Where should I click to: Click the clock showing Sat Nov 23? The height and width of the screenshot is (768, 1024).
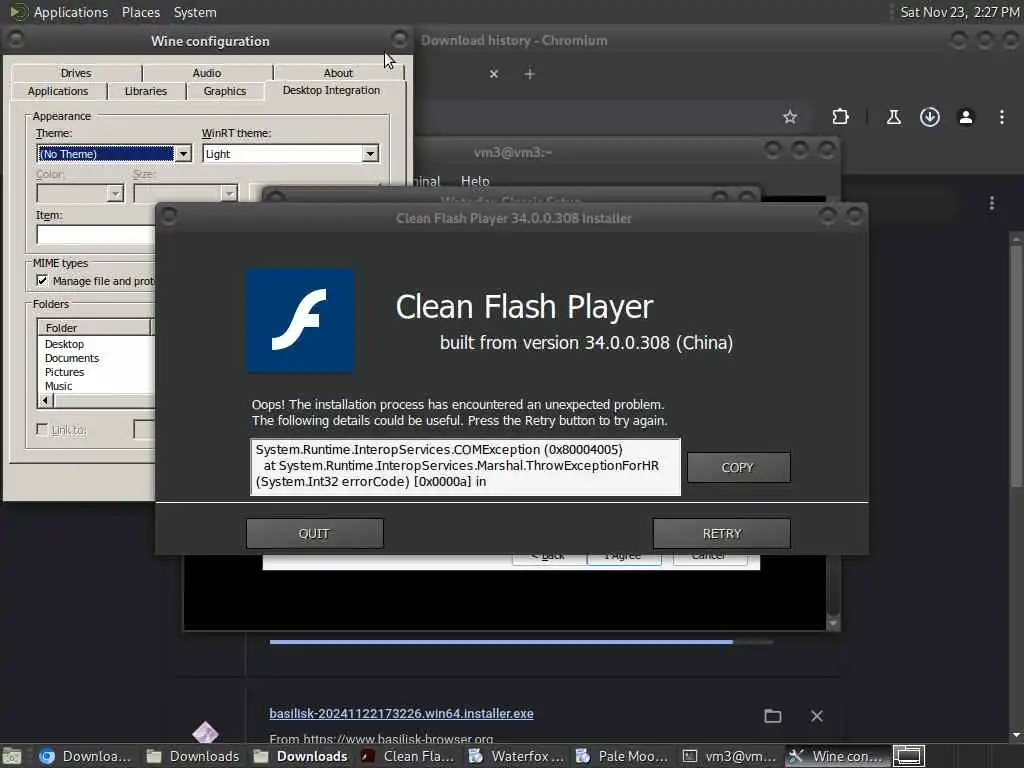click(x=959, y=12)
